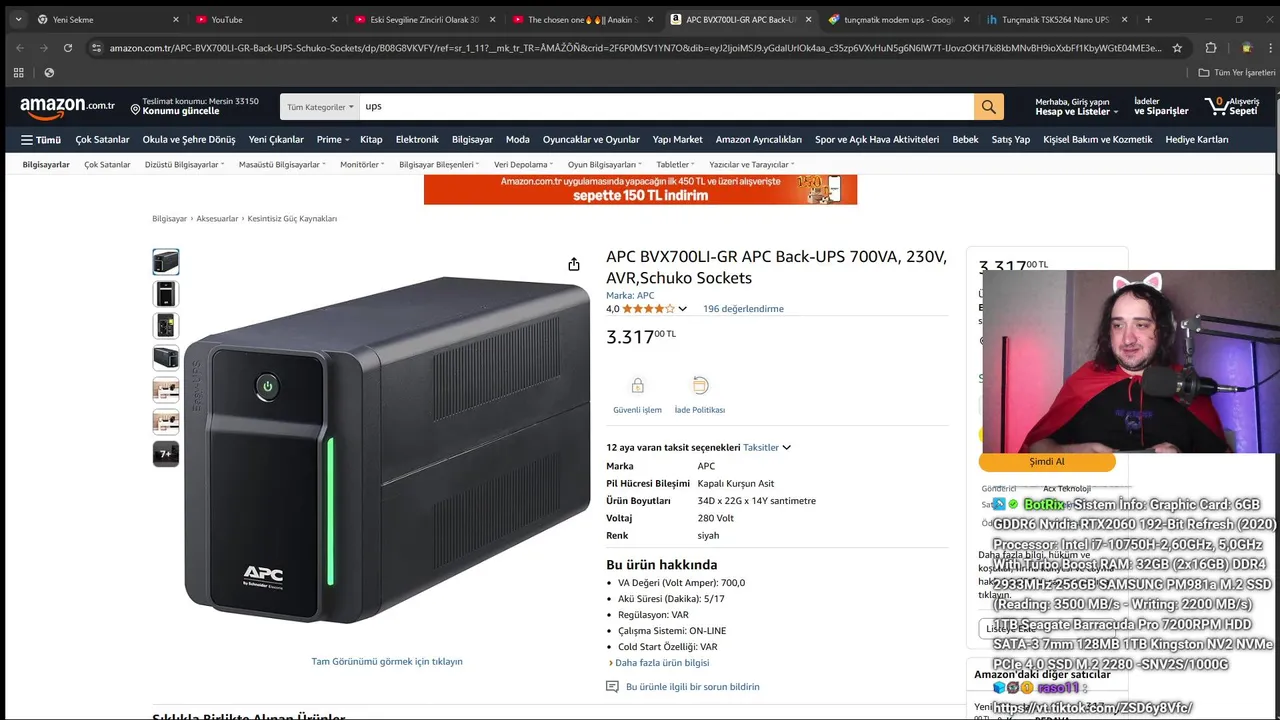Click Marka: APC brand link

[630, 295]
